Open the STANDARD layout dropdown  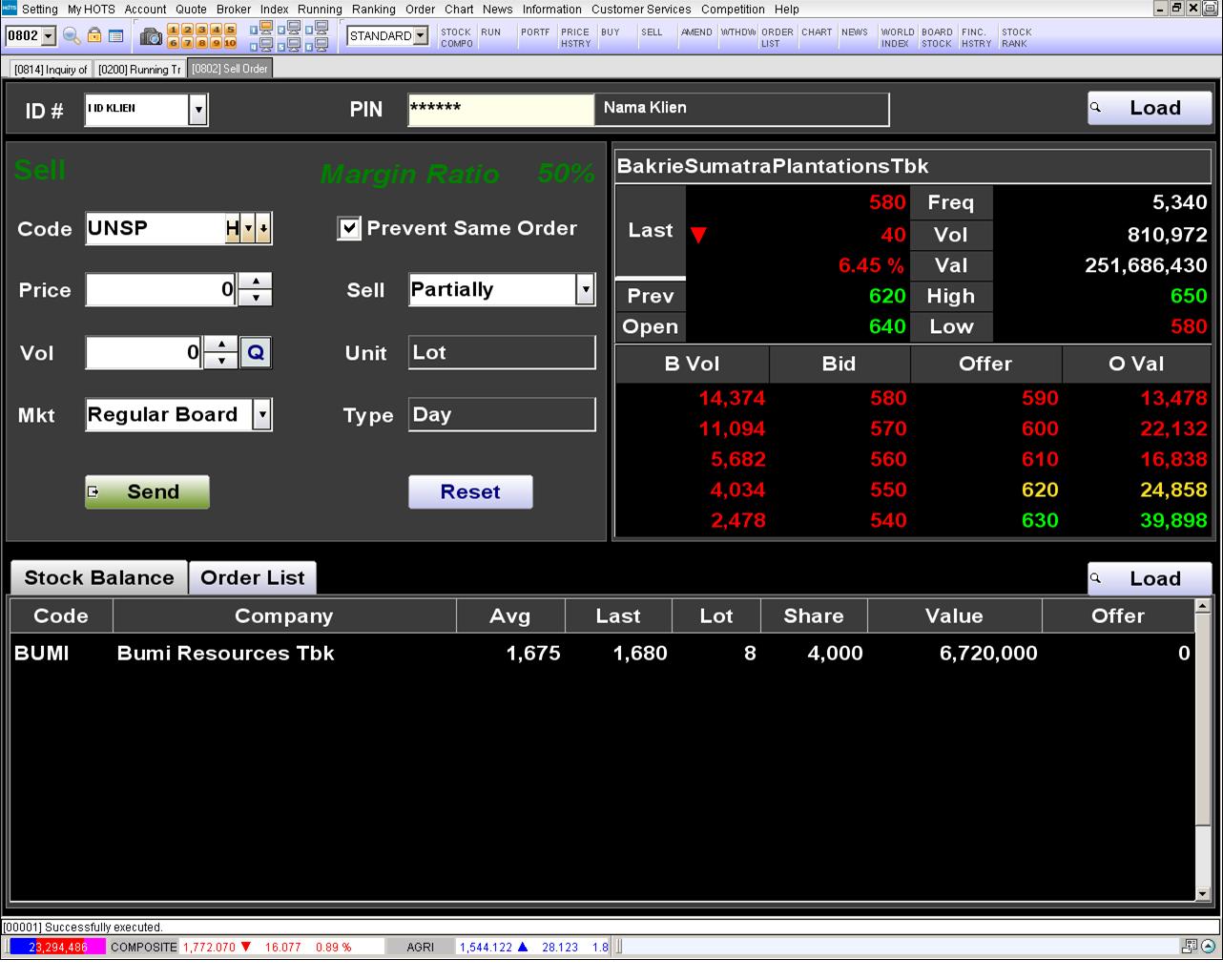[421, 36]
